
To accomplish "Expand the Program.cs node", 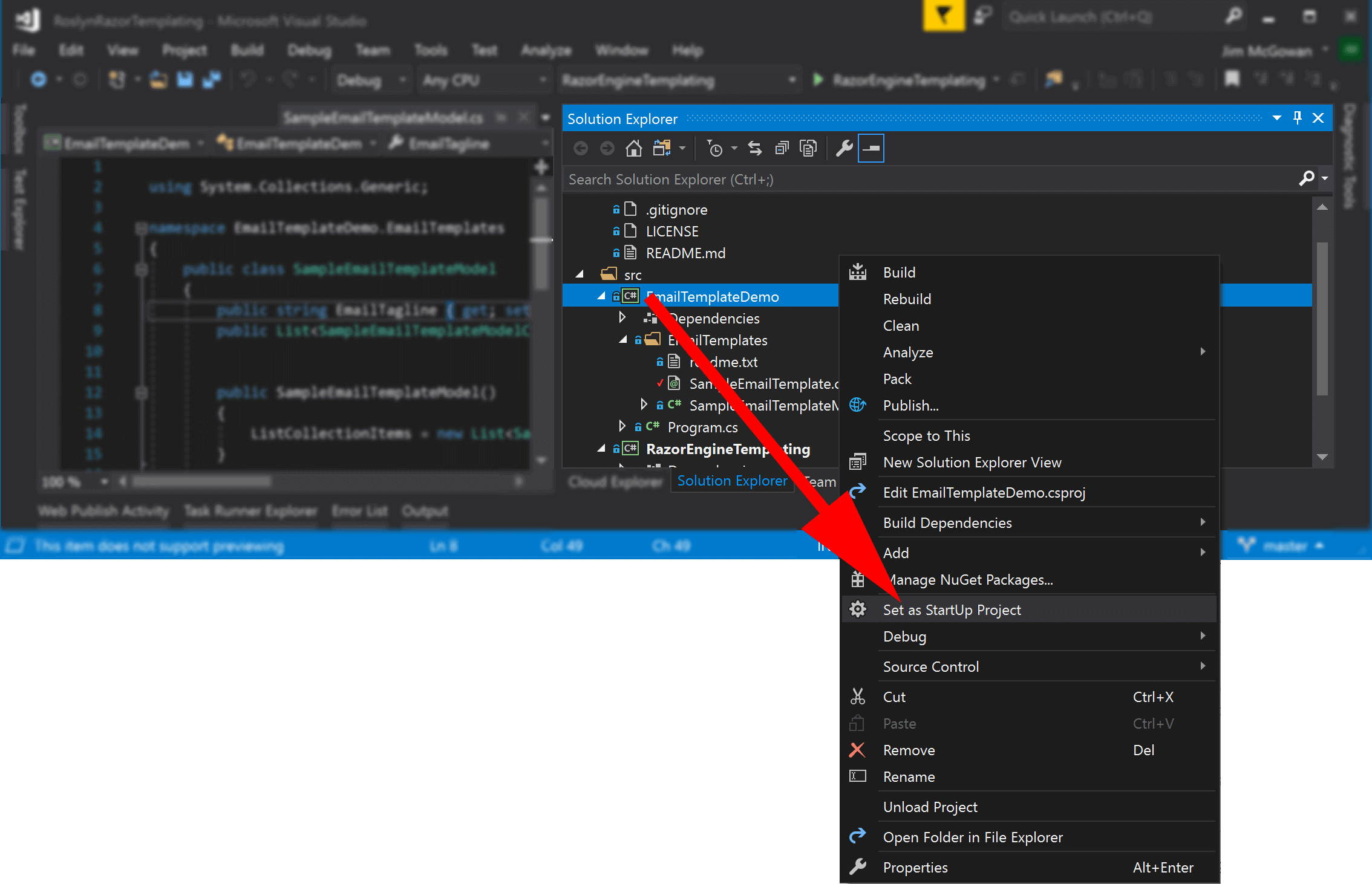I will pyautogui.click(x=622, y=426).
